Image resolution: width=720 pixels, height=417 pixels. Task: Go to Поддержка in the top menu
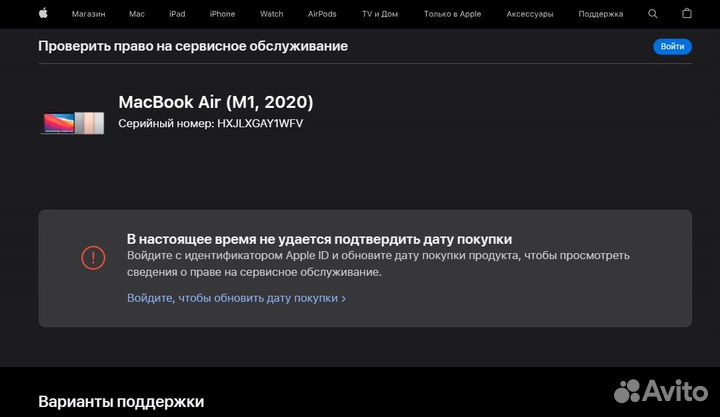click(601, 14)
